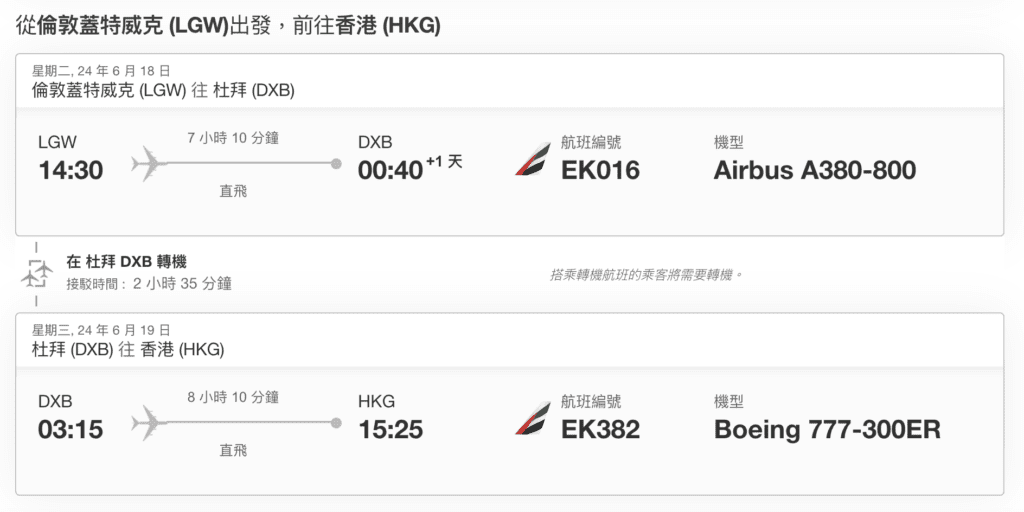Image resolution: width=1024 pixels, height=512 pixels.
Task: Click the 7 小時 10 分鐘 duration label
Action: [233, 138]
